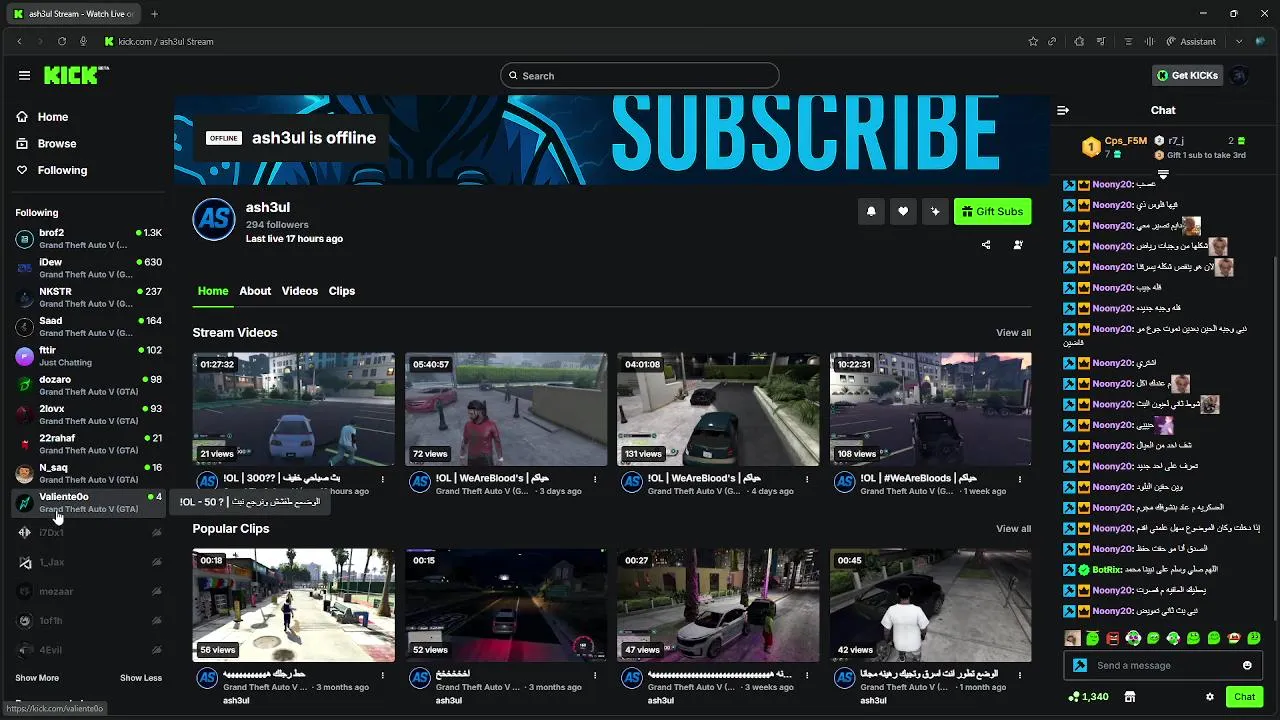1280x720 pixels.
Task: Open the channel points shop icon
Action: point(1130,697)
